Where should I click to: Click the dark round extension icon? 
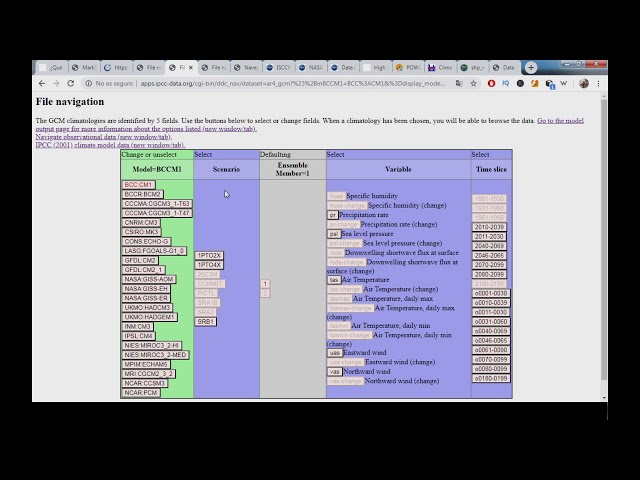520,83
